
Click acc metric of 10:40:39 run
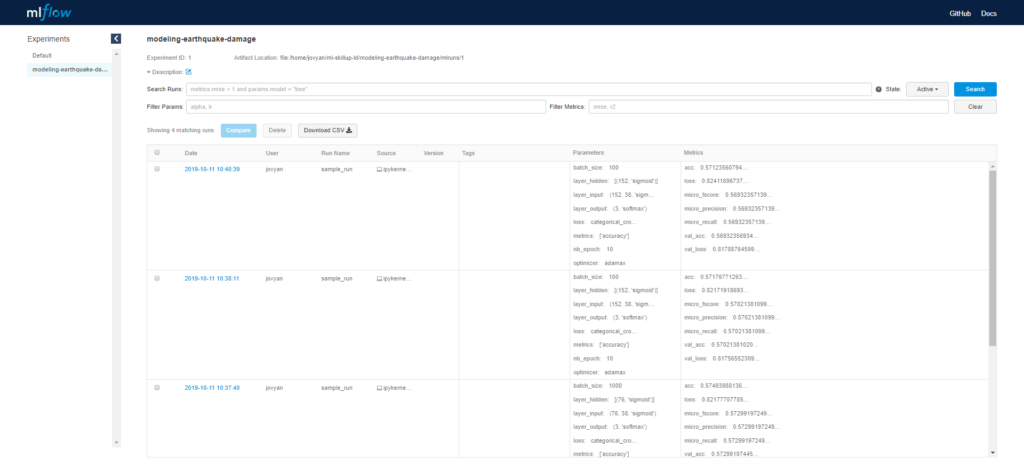[x=715, y=168]
